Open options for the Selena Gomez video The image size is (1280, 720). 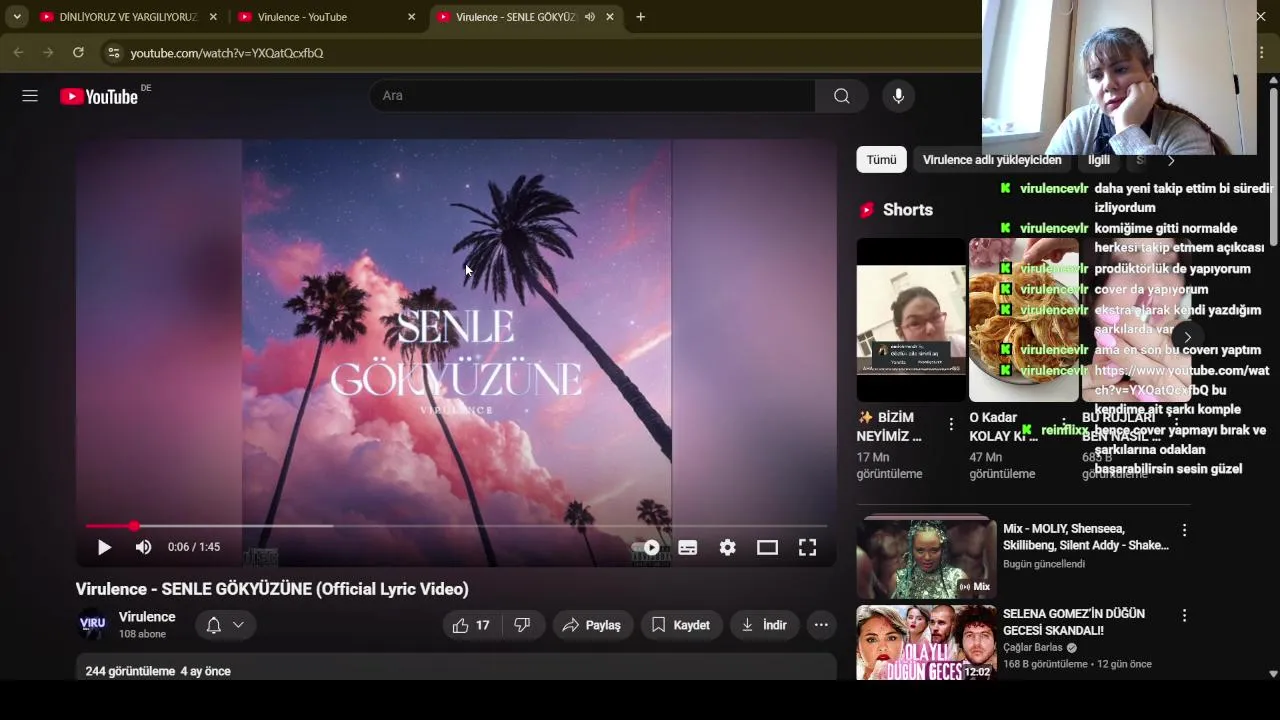click(1184, 616)
